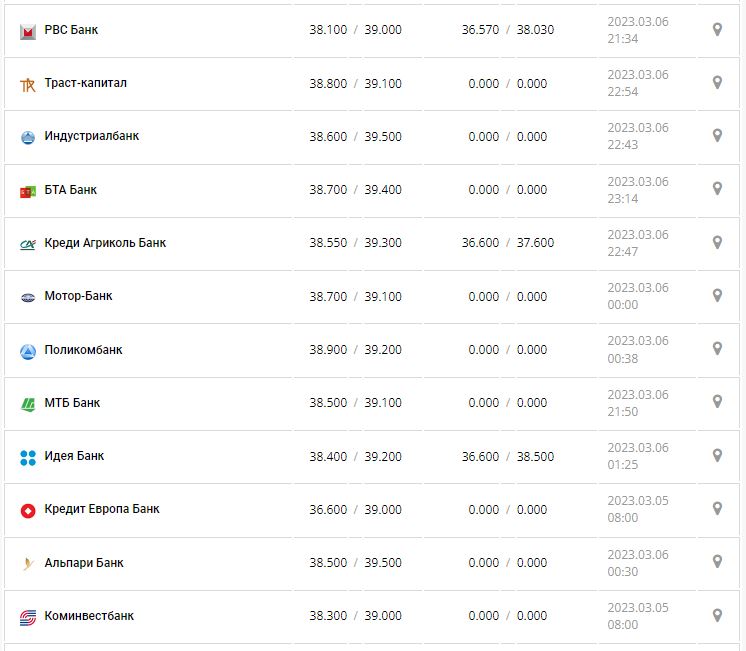This screenshot has height=651, width=746.
Task: Open location pin for Траст-капитал row
Action: point(717,83)
